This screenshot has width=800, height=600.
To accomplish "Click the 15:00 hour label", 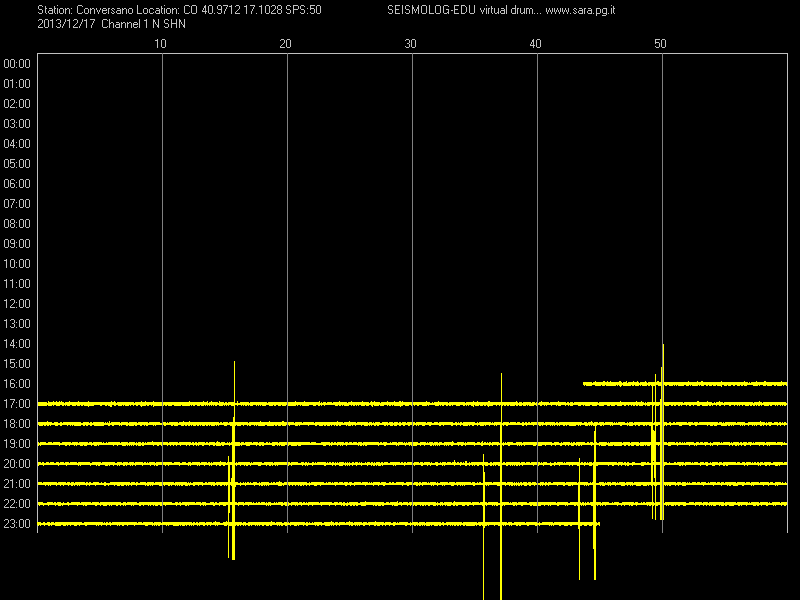I will tap(17, 364).
